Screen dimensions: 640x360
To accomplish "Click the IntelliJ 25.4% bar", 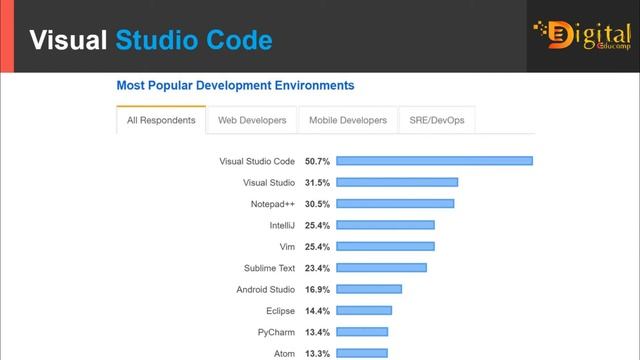I will pyautogui.click(x=385, y=225).
